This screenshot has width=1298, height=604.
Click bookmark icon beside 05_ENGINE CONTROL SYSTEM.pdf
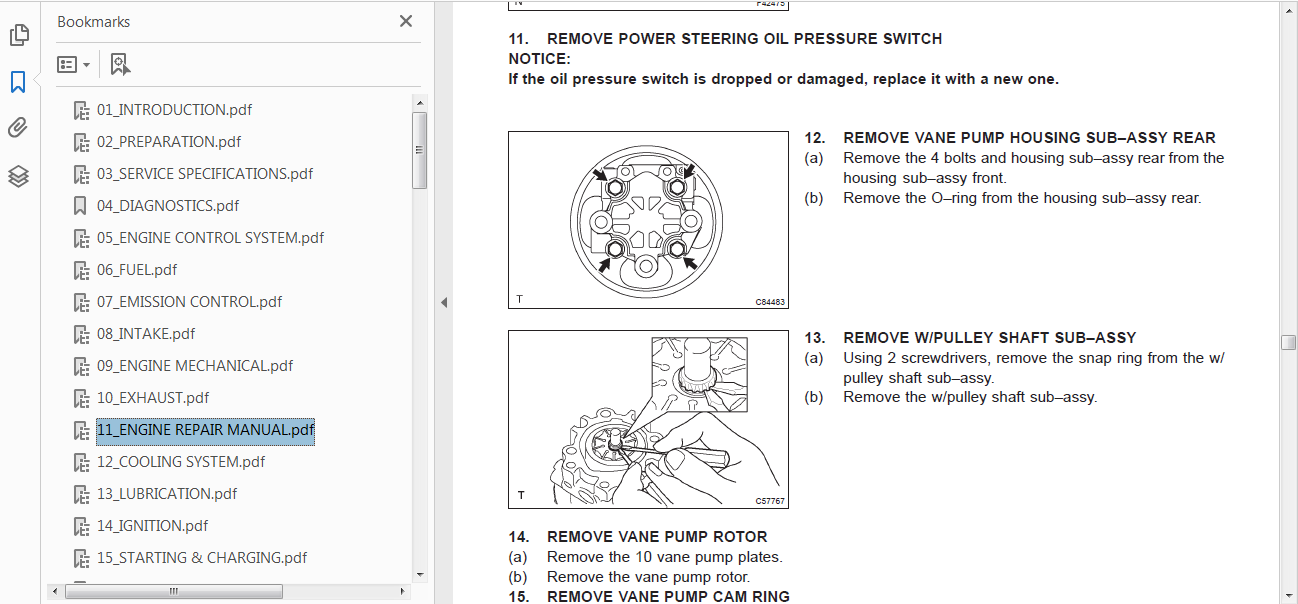[82, 238]
